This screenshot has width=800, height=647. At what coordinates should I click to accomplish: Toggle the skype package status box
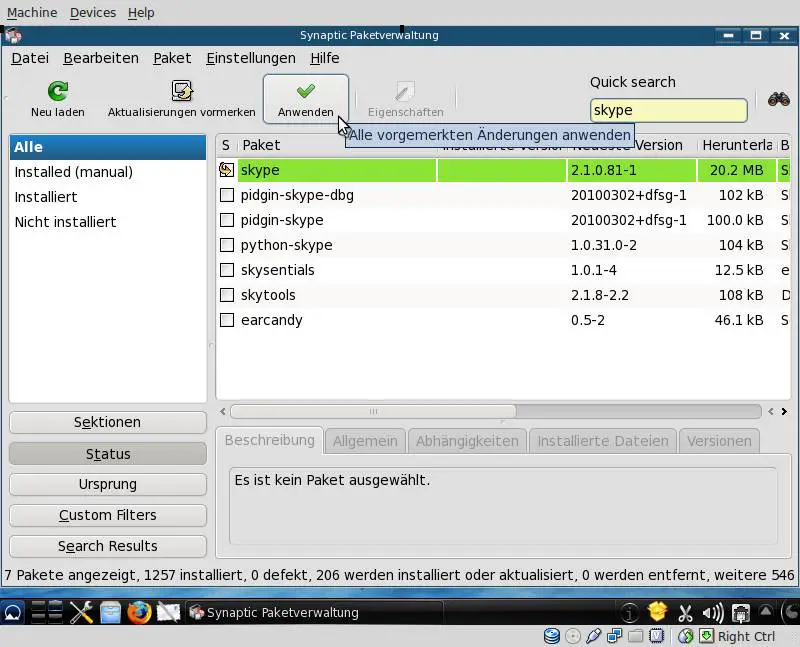click(227, 169)
